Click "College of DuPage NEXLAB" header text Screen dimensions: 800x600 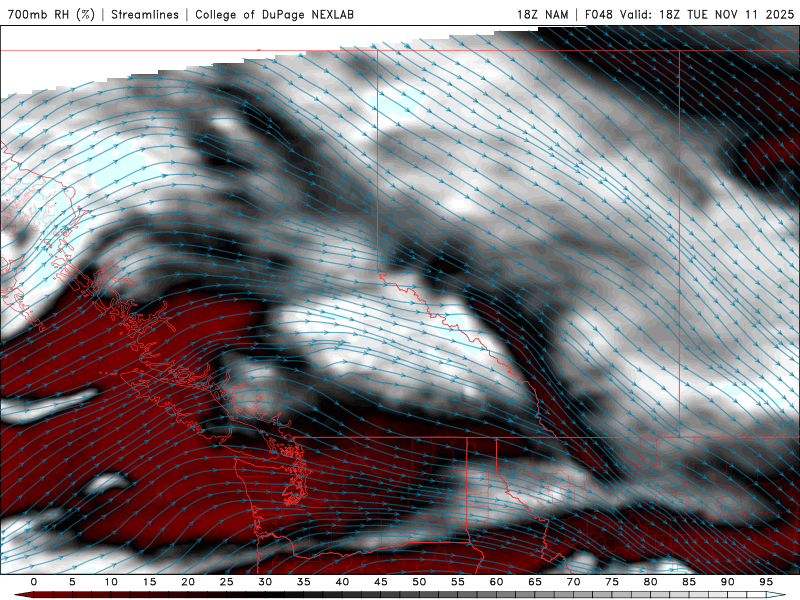(x=274, y=14)
